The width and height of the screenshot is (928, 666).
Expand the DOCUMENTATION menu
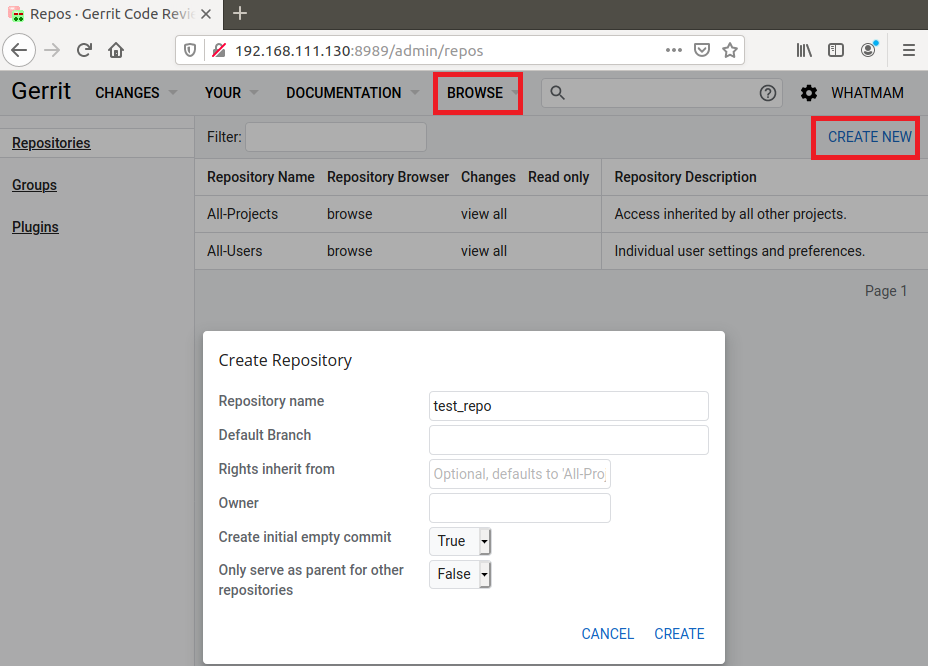(353, 93)
